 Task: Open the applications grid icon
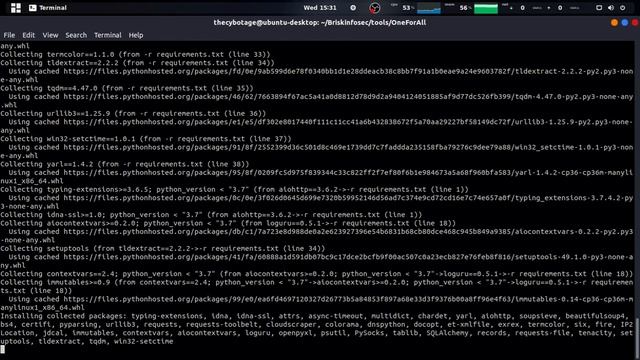point(16,8)
